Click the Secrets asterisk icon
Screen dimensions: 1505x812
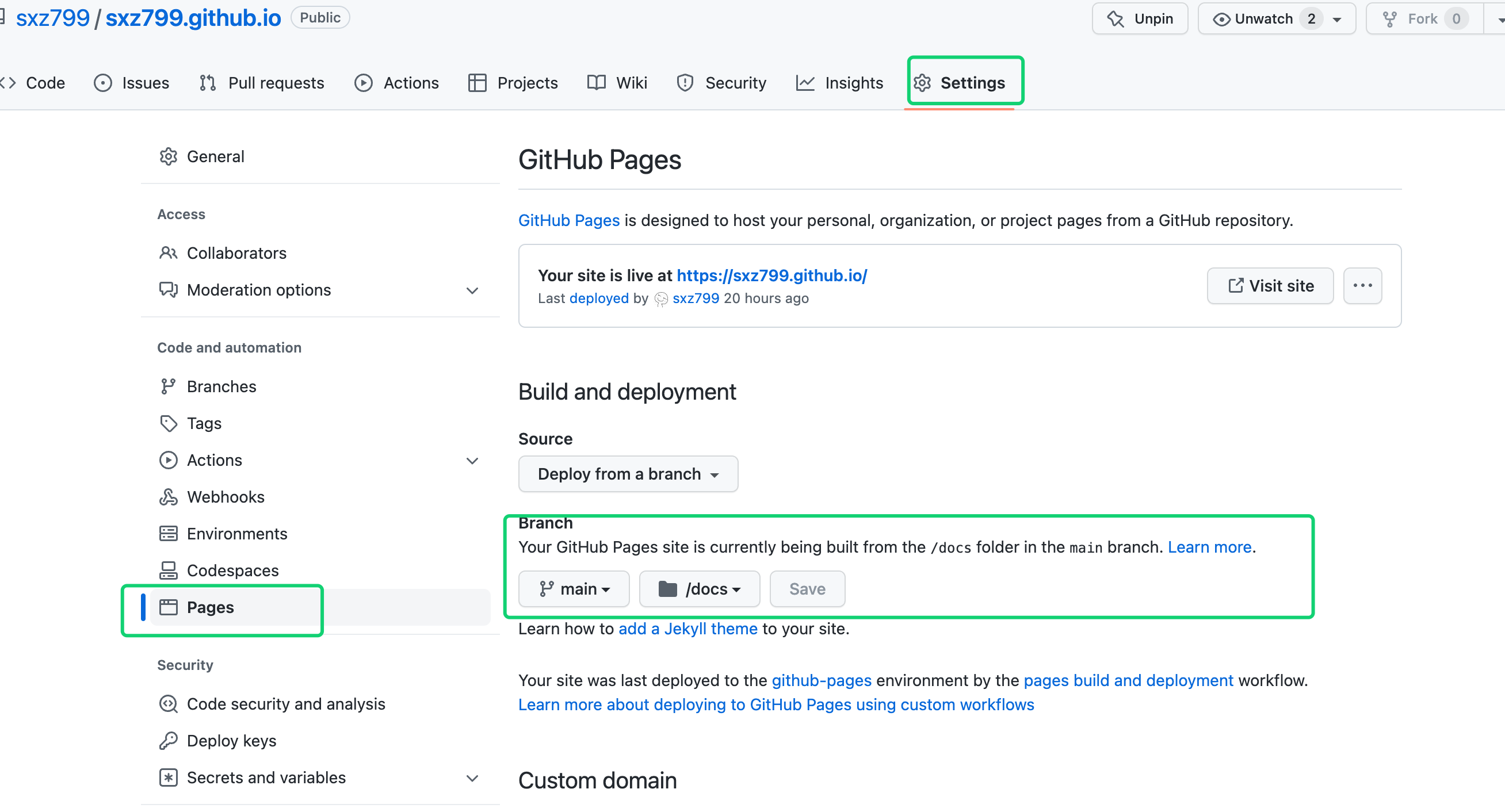[168, 777]
